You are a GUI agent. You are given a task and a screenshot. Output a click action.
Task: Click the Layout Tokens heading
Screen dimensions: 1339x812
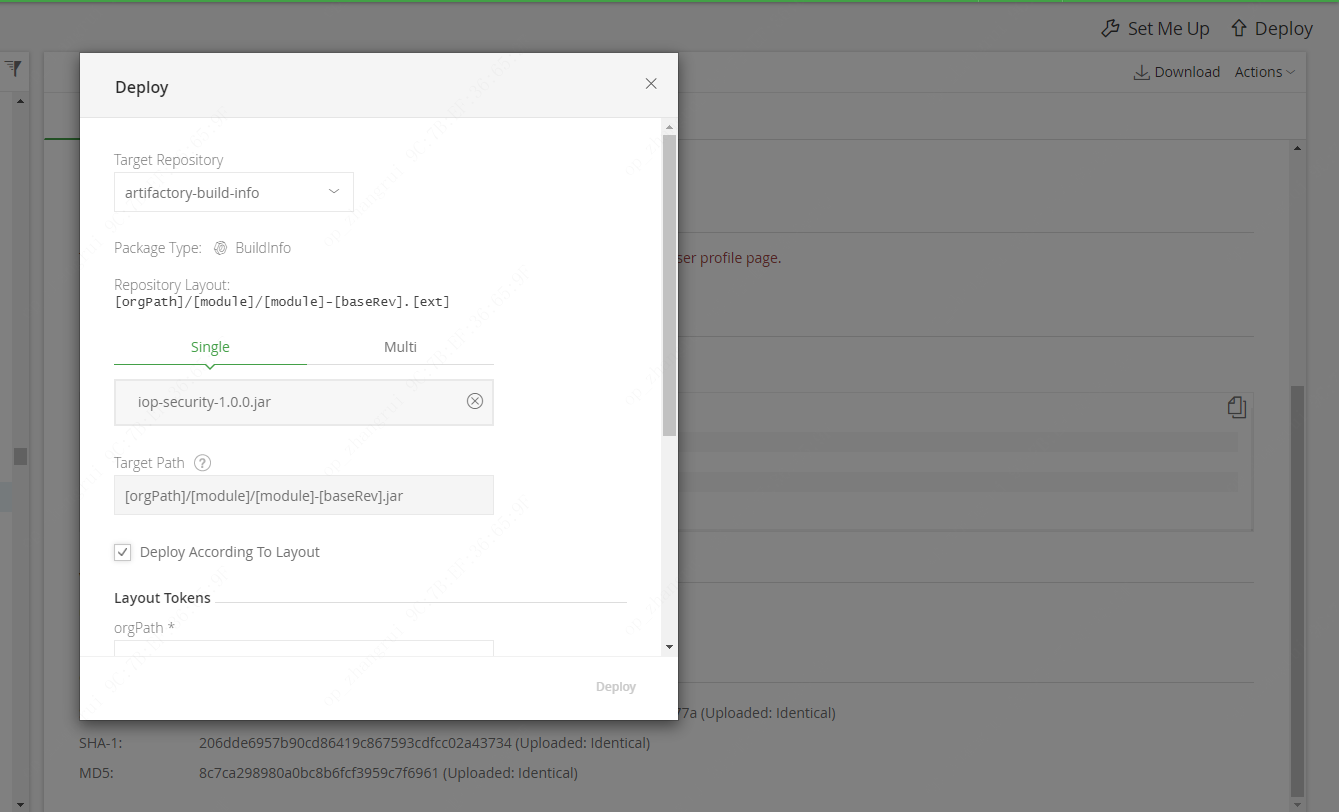click(x=162, y=598)
